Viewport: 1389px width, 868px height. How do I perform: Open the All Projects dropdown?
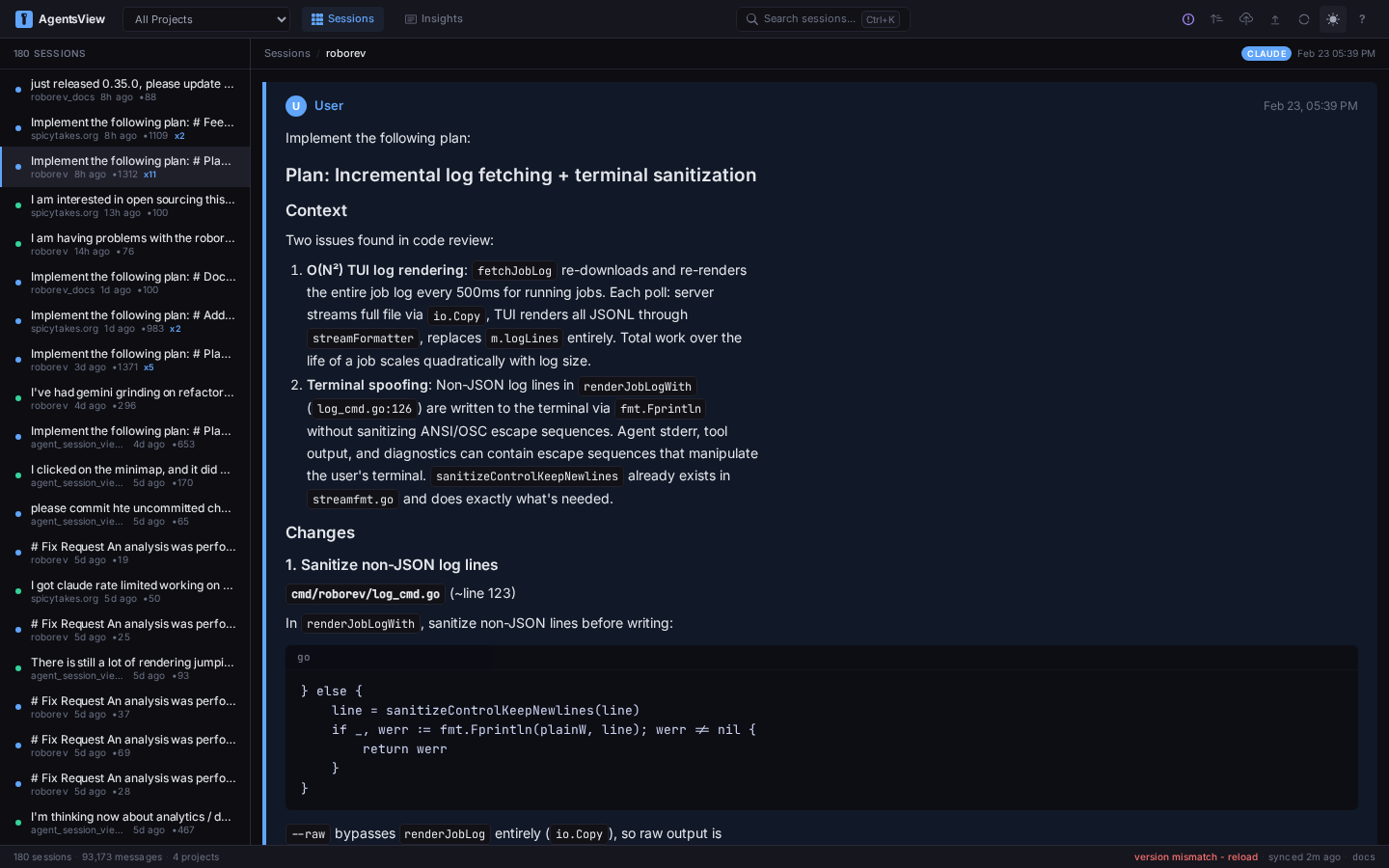(x=206, y=19)
